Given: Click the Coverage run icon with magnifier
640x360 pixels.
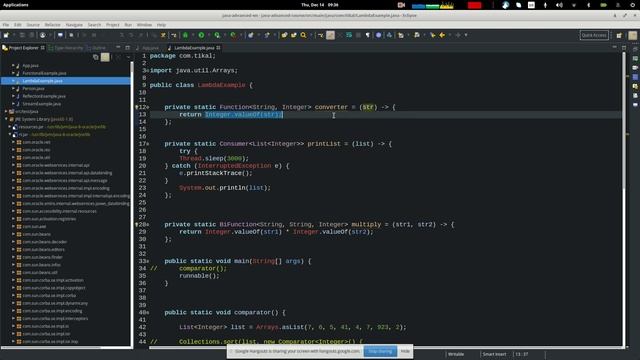Looking at the screenshot, I should coord(217,36).
